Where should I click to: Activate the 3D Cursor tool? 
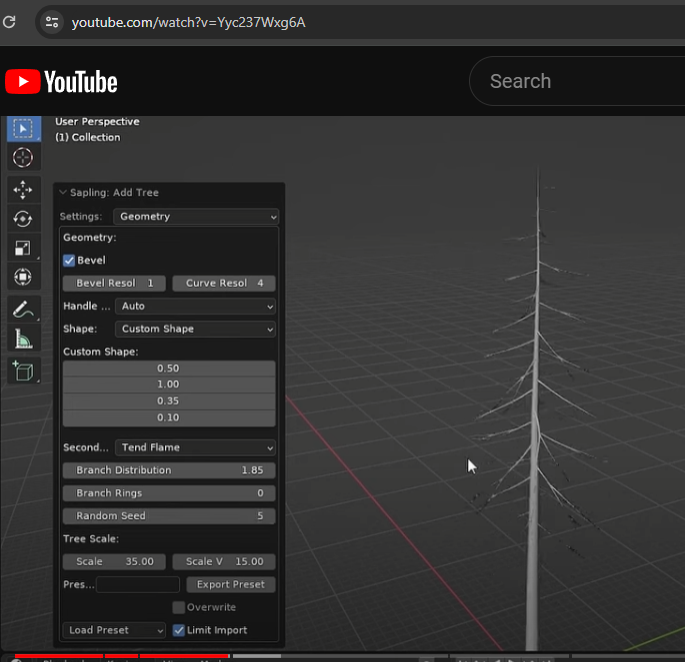[x=23, y=158]
